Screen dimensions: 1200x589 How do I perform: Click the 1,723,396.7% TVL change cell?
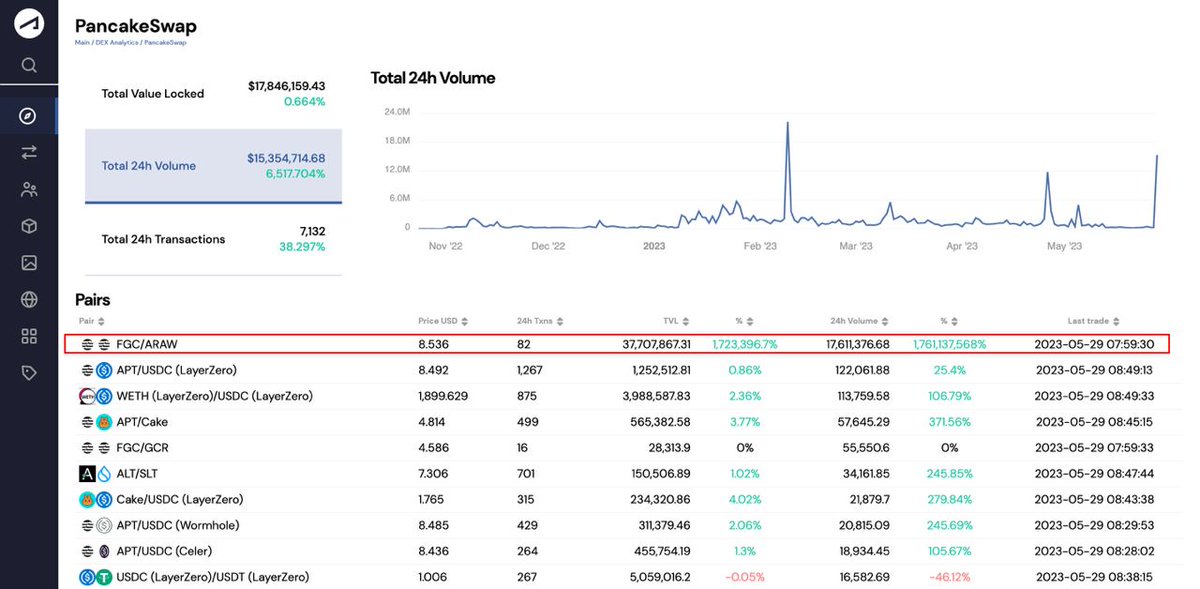coord(745,344)
